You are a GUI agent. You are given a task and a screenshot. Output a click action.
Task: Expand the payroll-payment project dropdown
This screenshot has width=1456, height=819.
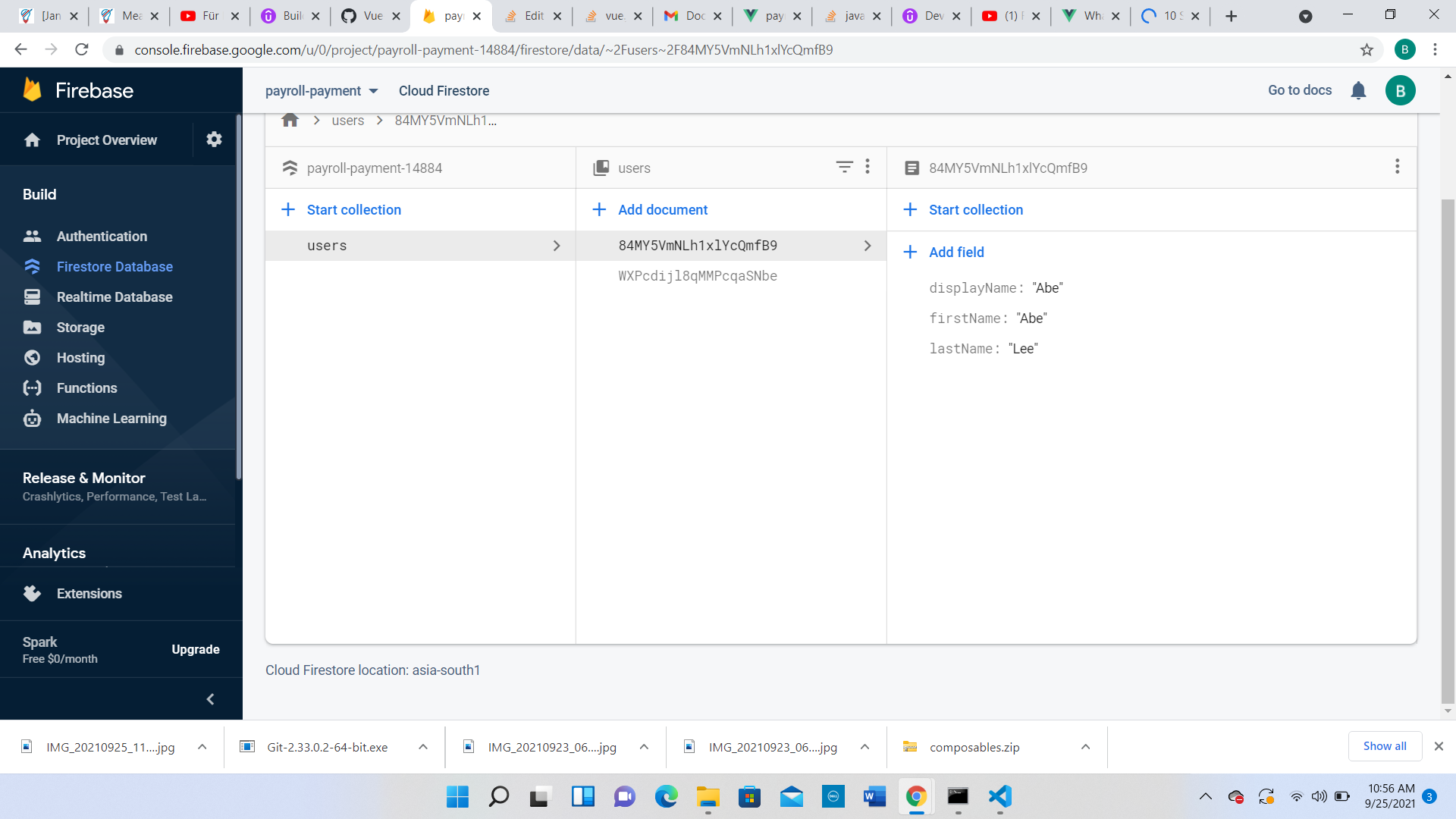[322, 91]
